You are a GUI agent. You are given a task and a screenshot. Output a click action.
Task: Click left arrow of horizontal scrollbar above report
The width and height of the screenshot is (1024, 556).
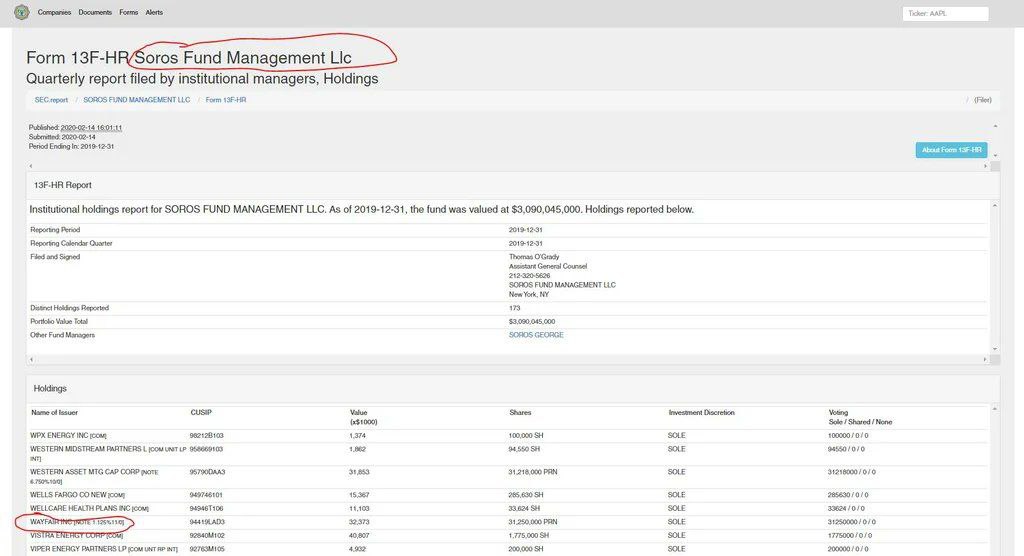pos(30,165)
